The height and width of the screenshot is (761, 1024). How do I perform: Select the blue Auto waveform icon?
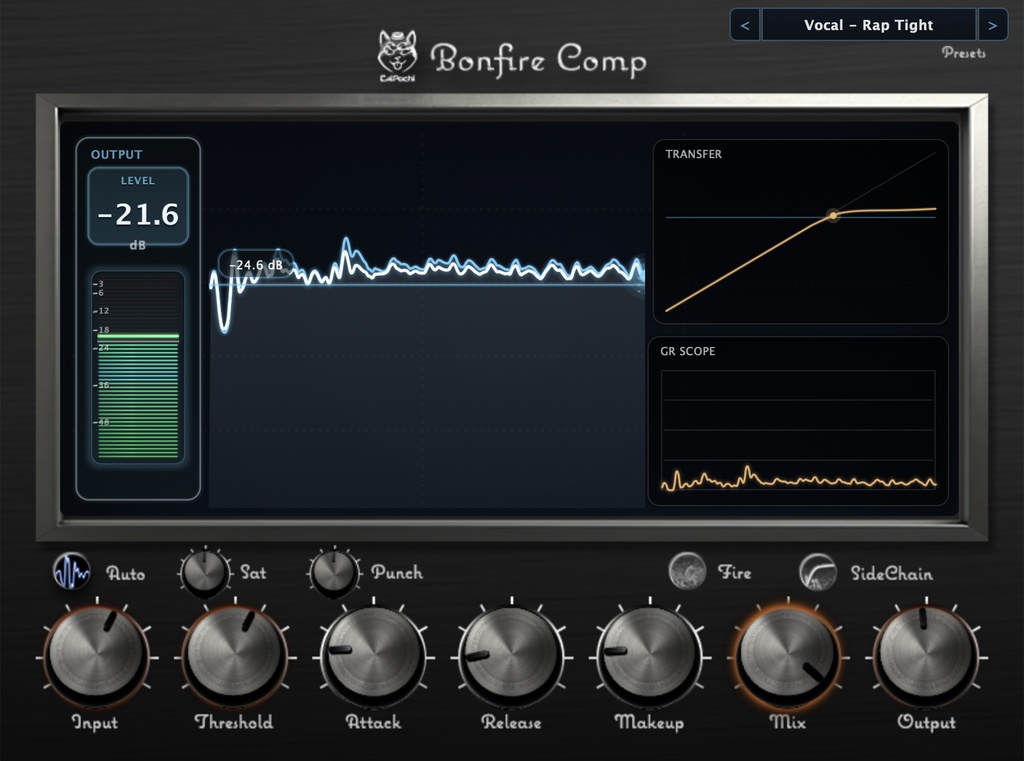click(x=71, y=573)
